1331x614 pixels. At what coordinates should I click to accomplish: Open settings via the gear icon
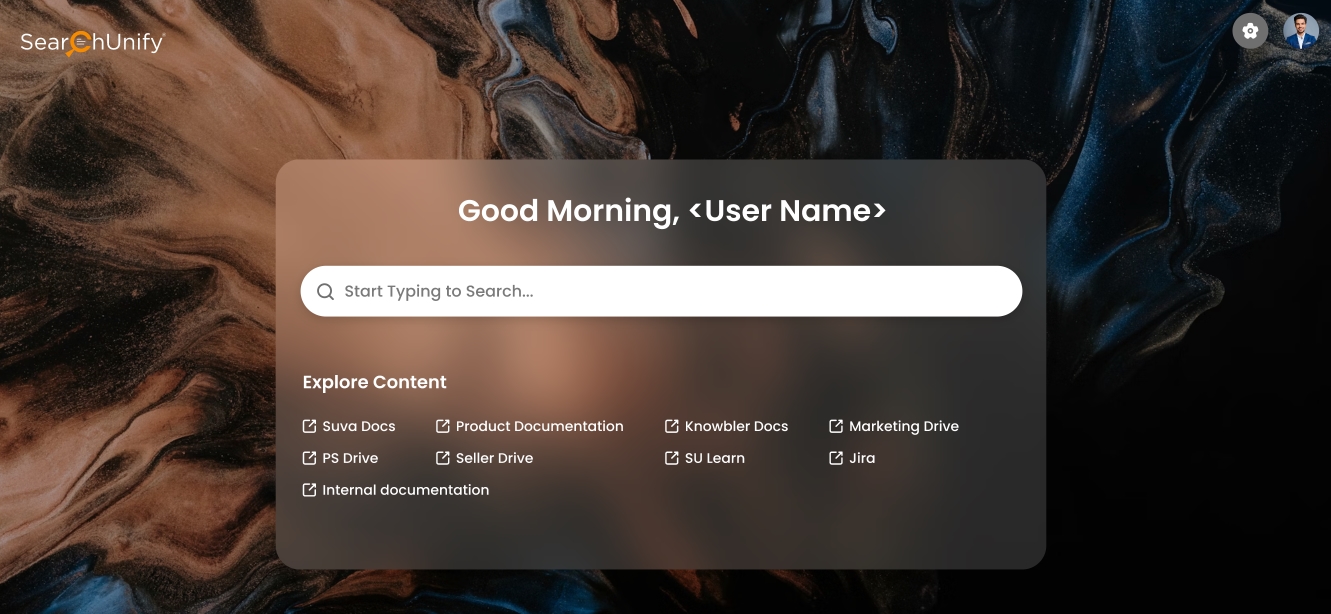[1249, 31]
